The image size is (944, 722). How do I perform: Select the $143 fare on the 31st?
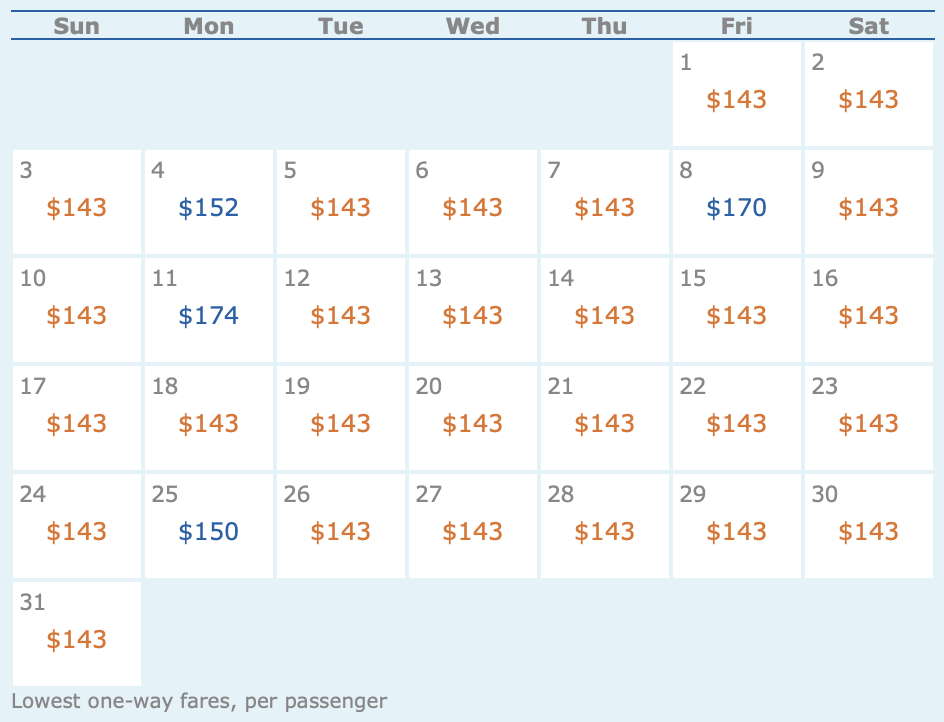(x=77, y=640)
